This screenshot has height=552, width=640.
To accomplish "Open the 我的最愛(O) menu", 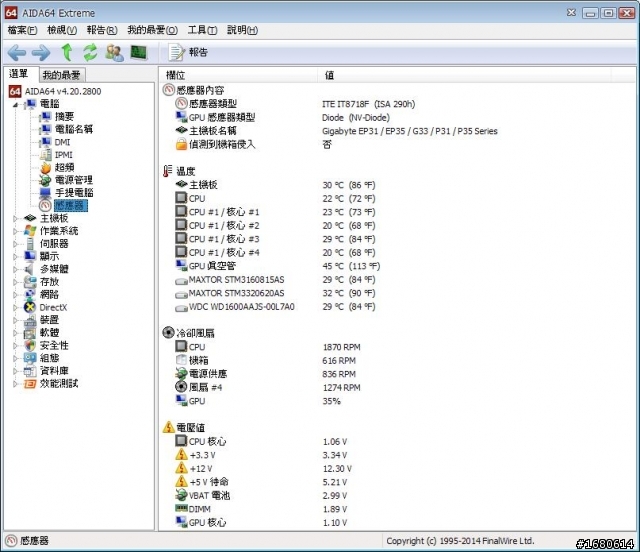I will tap(153, 30).
